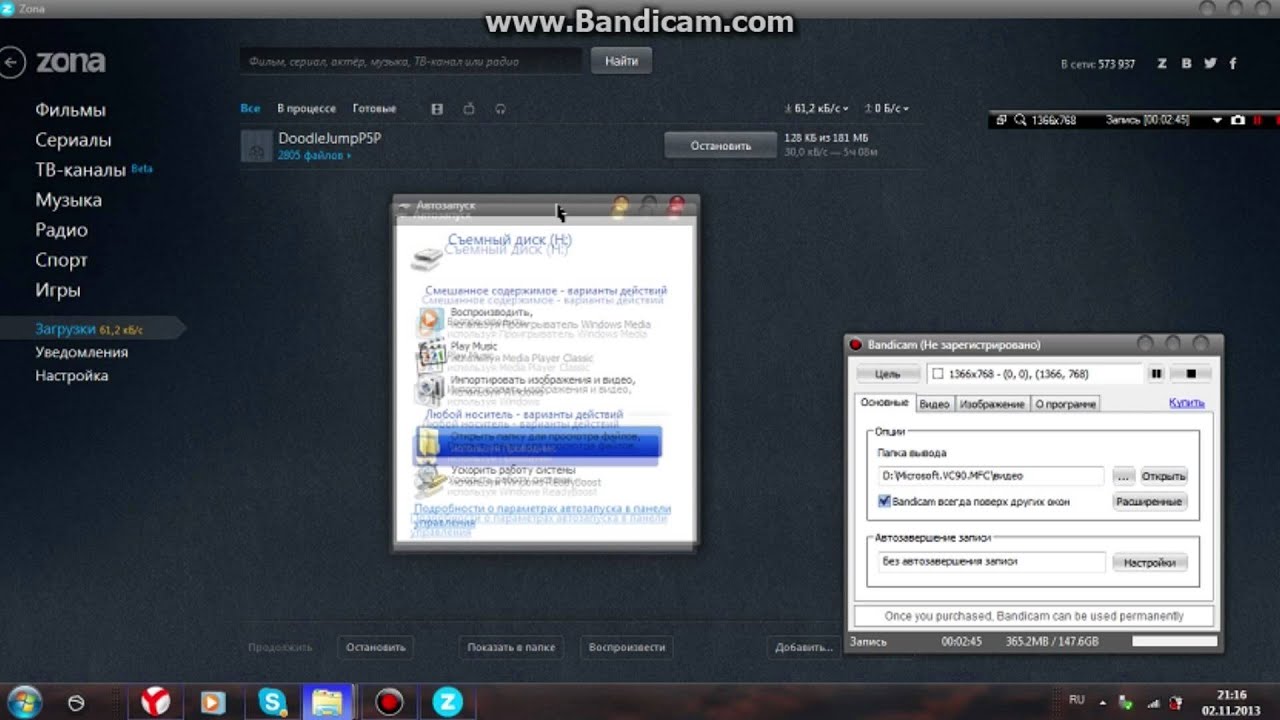Open the О программе tab
Screen dimensions: 1280x720
(x=1065, y=404)
